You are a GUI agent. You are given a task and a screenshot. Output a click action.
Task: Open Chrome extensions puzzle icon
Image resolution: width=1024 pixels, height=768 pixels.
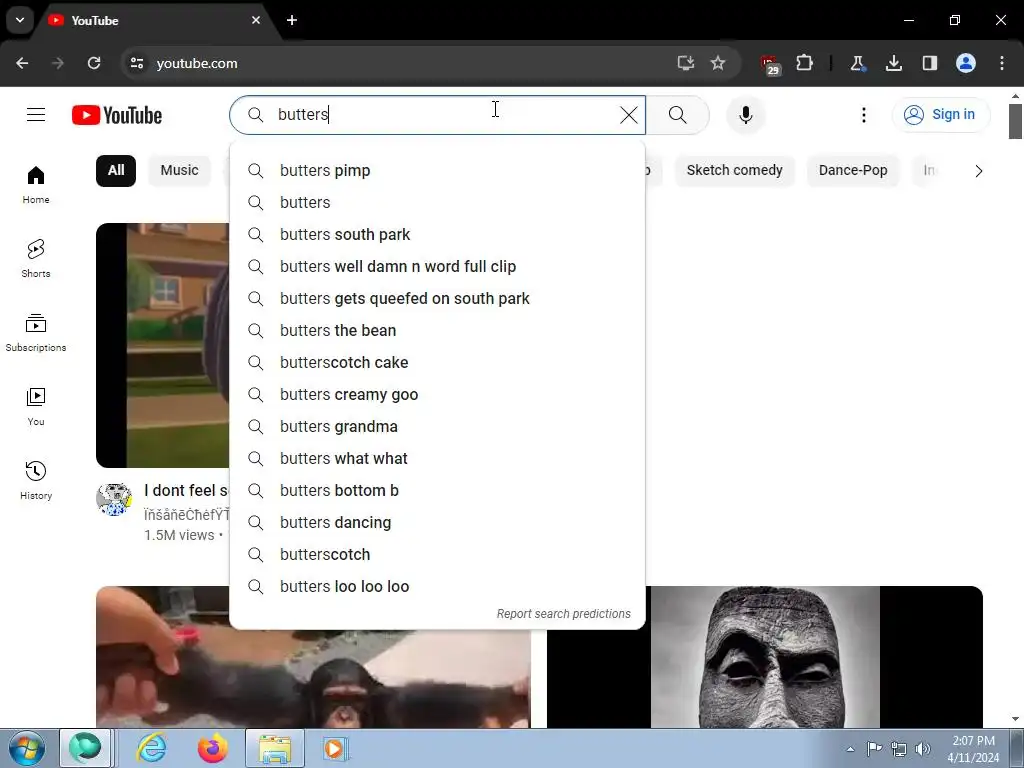click(x=805, y=63)
